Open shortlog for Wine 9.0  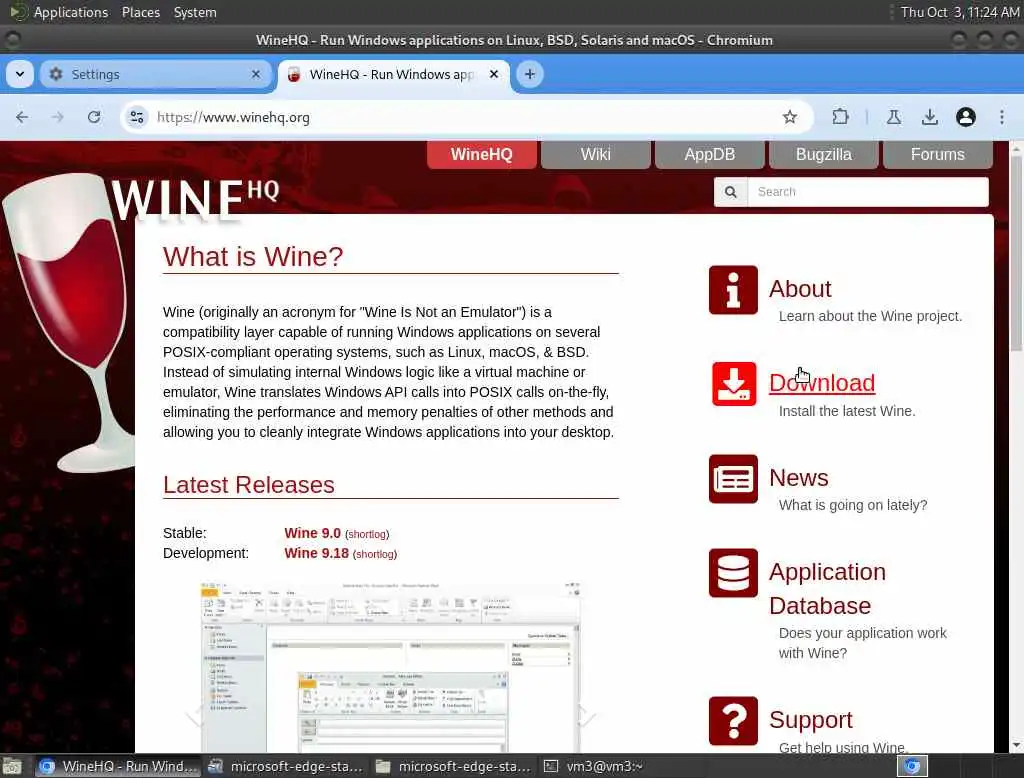point(367,534)
